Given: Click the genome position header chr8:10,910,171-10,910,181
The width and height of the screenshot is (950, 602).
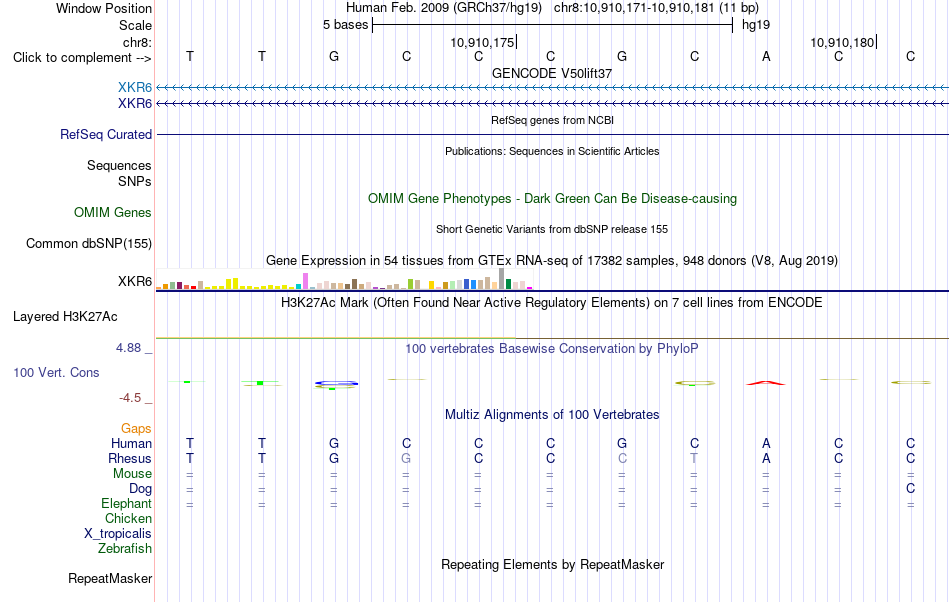Looking at the screenshot, I should pyautogui.click(x=656, y=8).
